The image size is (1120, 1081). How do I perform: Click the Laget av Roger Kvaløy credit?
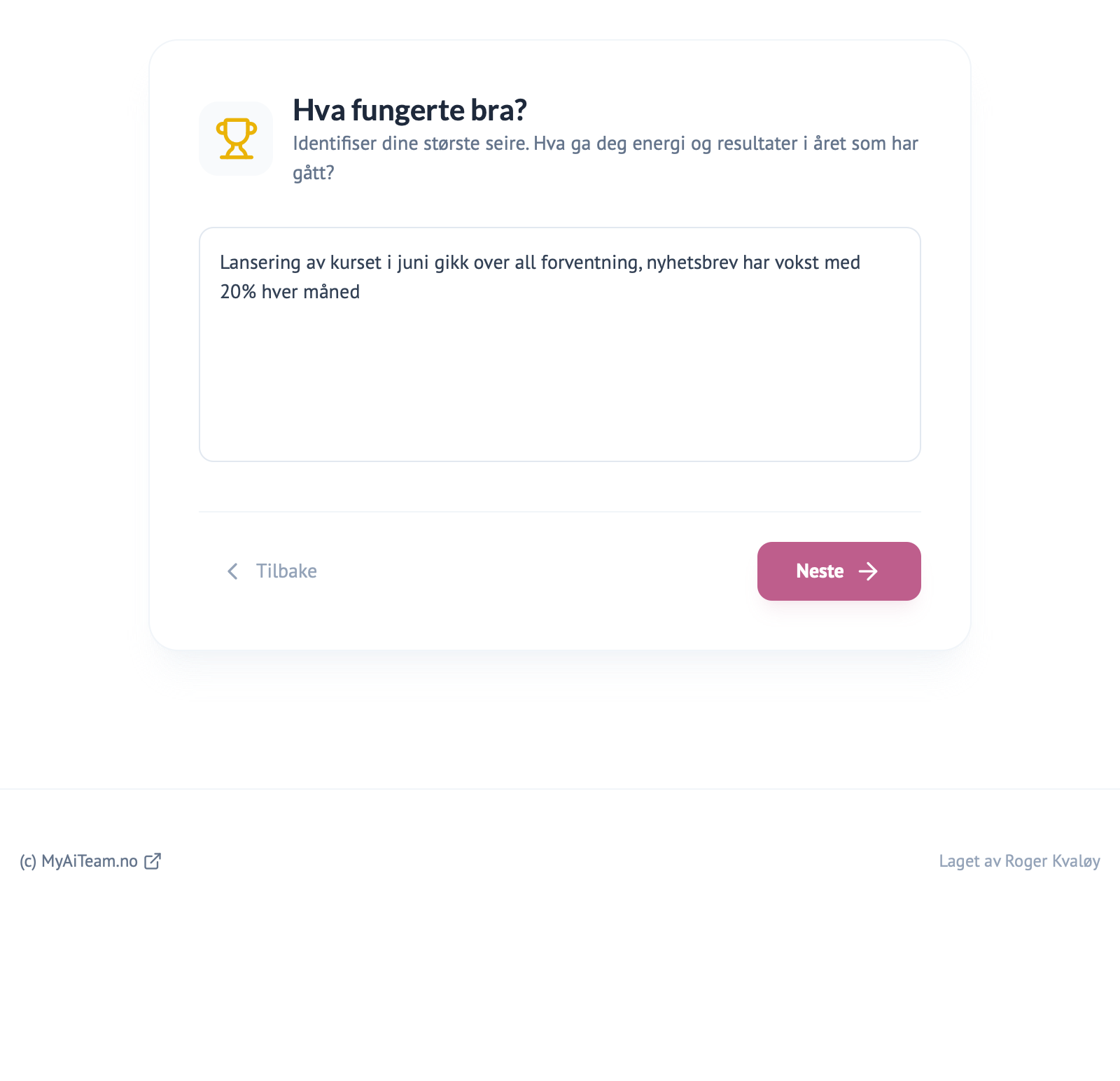tap(1019, 861)
